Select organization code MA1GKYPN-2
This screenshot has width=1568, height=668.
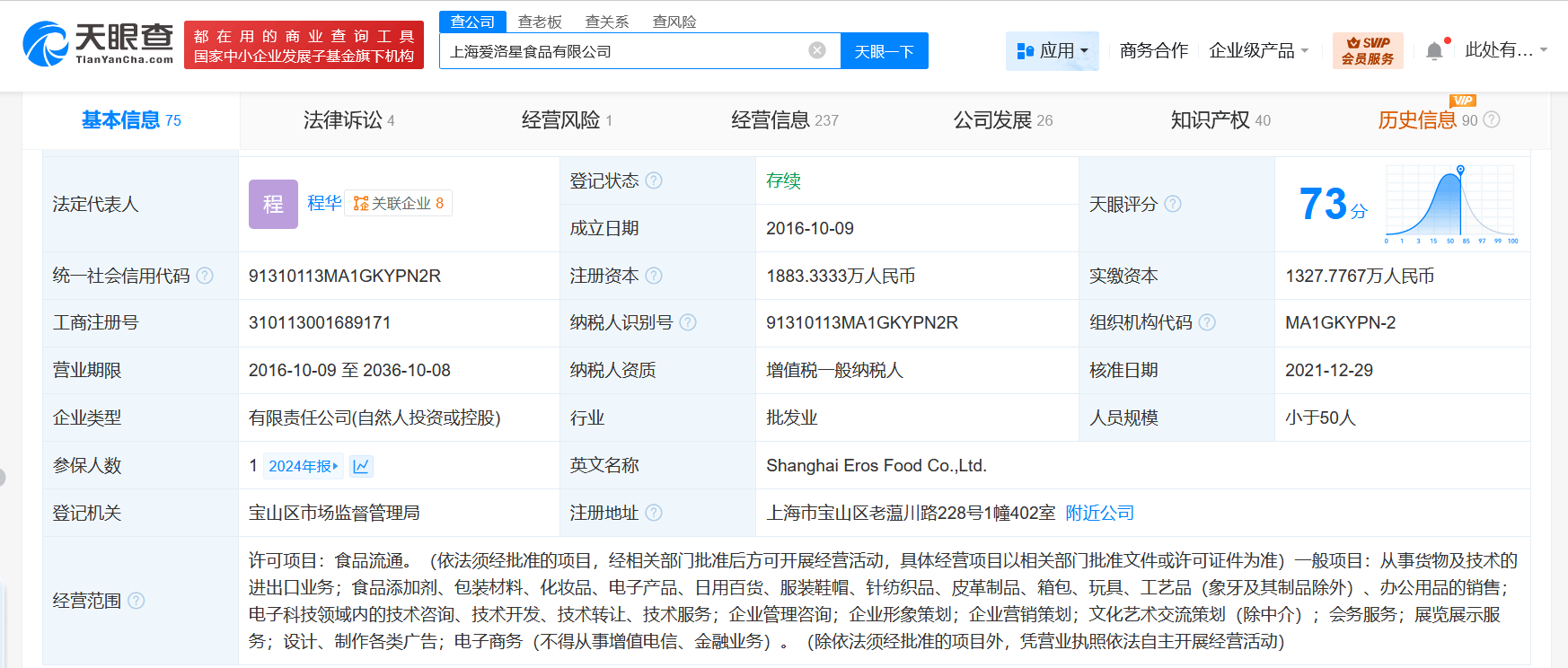(1340, 322)
